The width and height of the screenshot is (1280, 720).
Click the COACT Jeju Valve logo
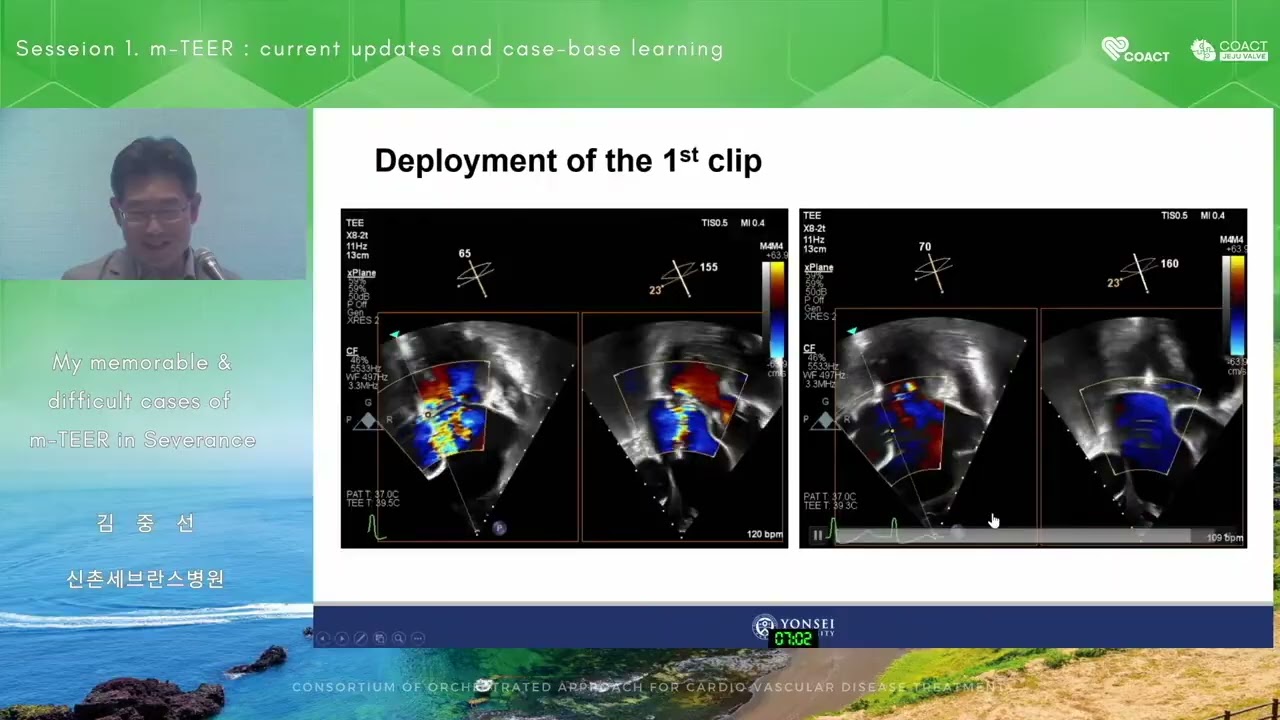tap(1229, 50)
